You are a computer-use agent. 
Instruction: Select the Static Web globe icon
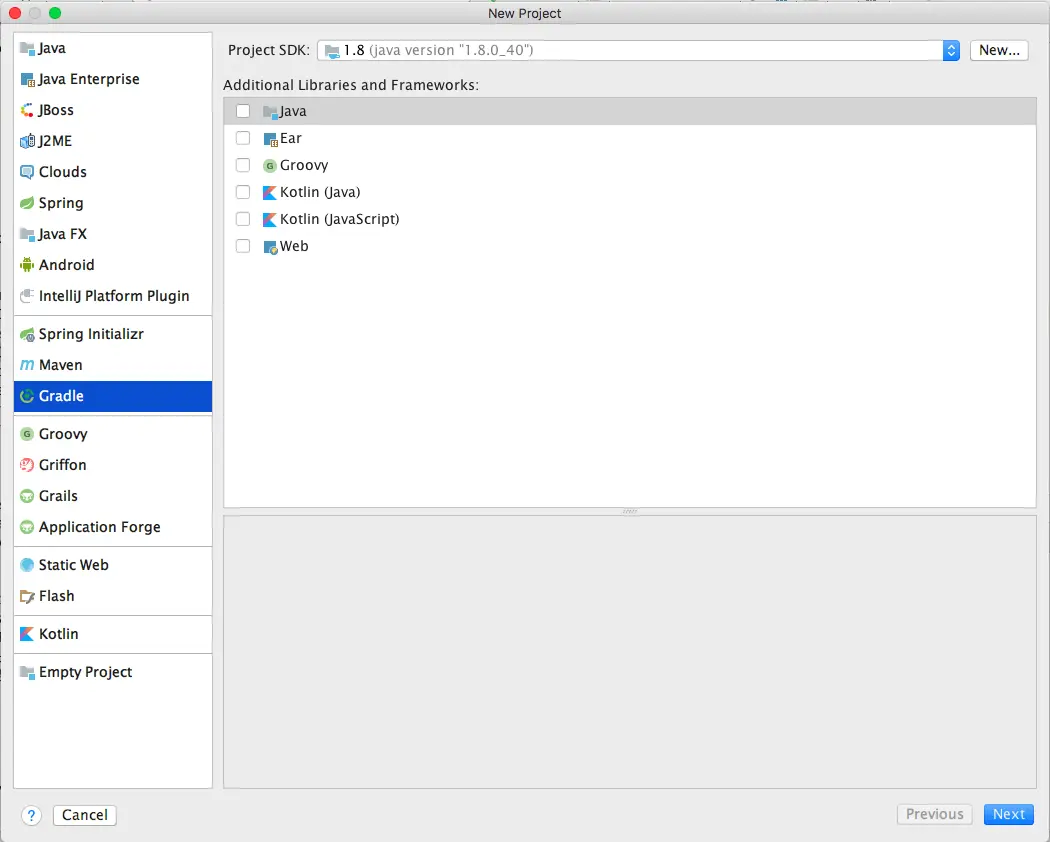[x=27, y=565]
